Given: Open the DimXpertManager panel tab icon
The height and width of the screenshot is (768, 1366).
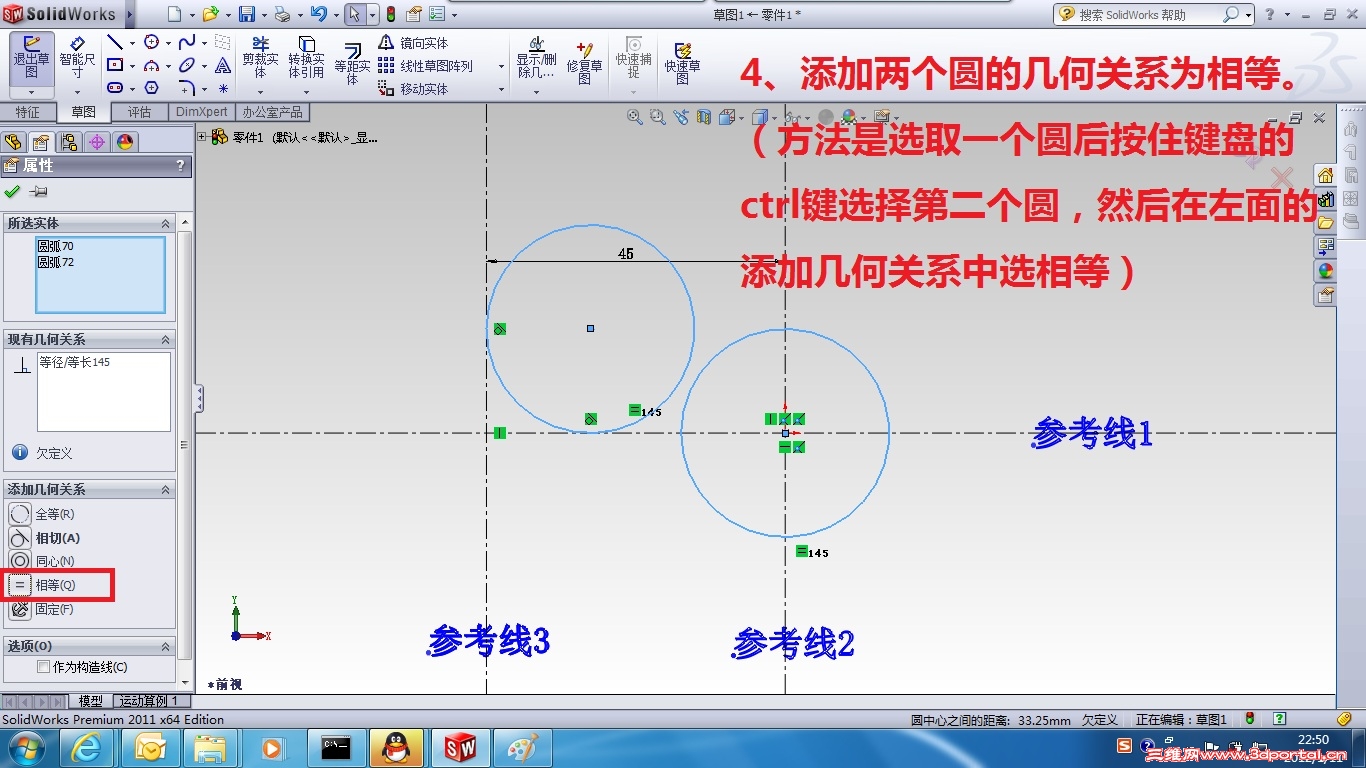Looking at the screenshot, I should pyautogui.click(x=97, y=142).
